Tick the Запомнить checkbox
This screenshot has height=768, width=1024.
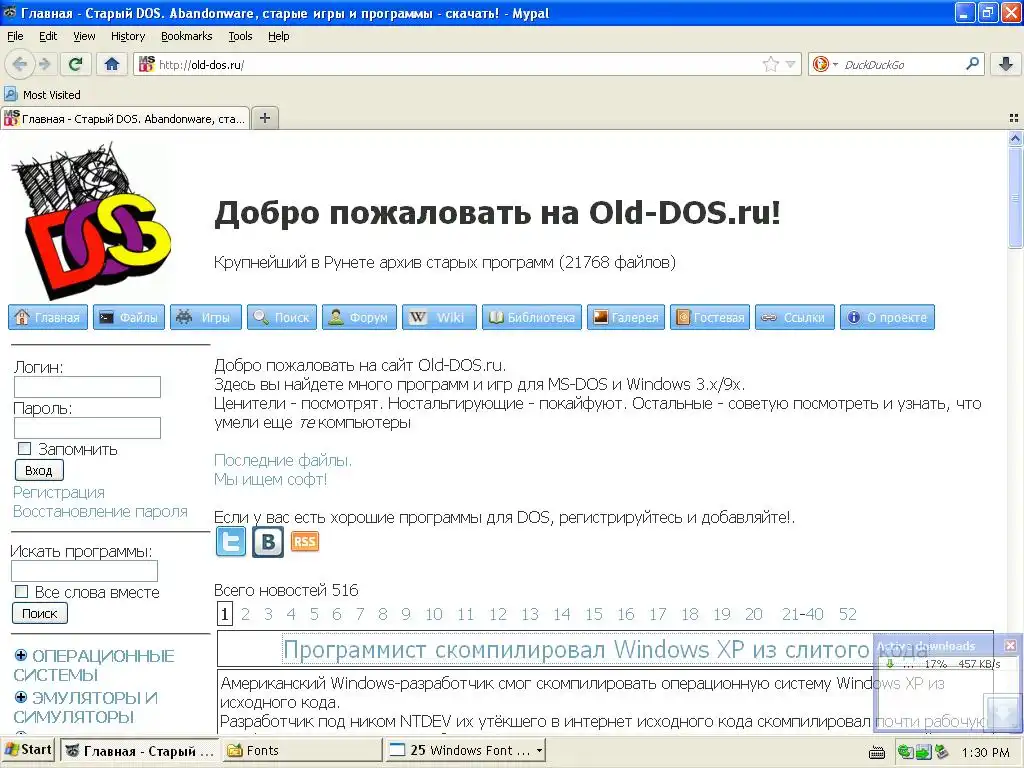(x=24, y=449)
